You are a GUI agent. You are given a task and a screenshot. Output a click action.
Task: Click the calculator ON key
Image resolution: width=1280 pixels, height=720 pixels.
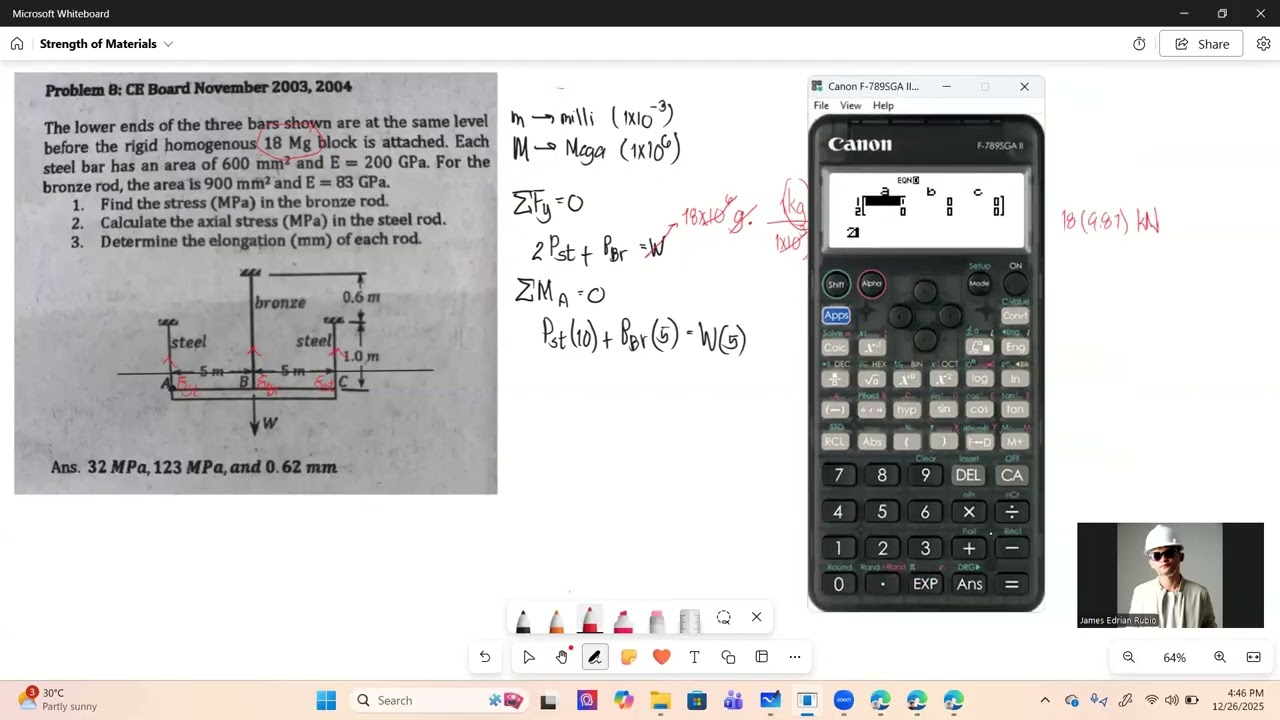coord(1015,283)
